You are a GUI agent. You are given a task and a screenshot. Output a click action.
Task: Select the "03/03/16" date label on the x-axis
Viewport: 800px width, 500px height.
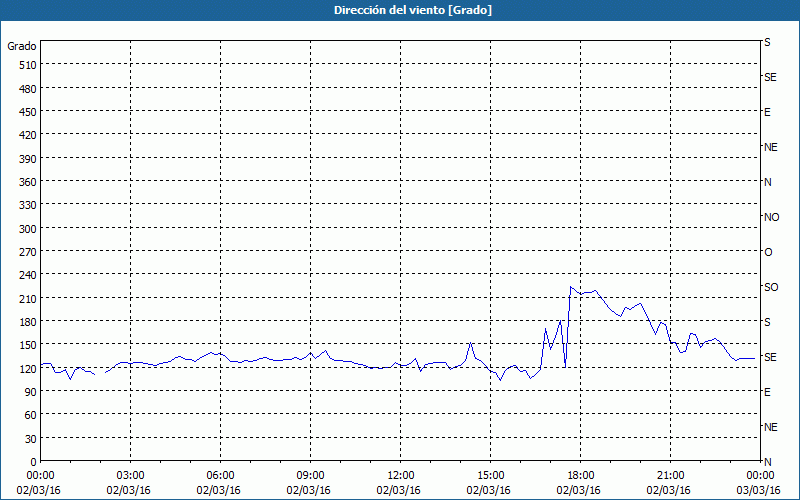(759, 490)
